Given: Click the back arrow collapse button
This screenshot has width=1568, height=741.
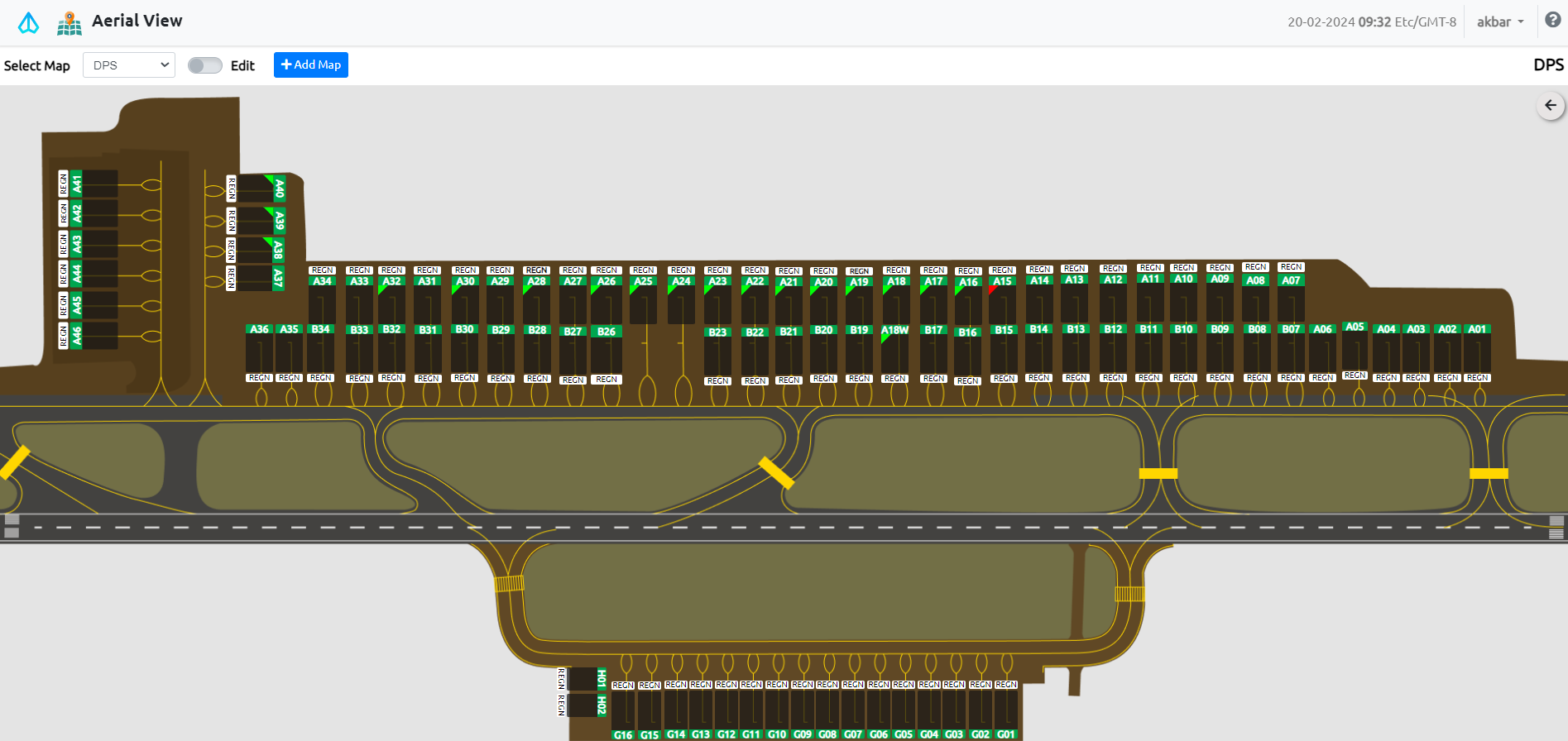Looking at the screenshot, I should coord(1550,106).
